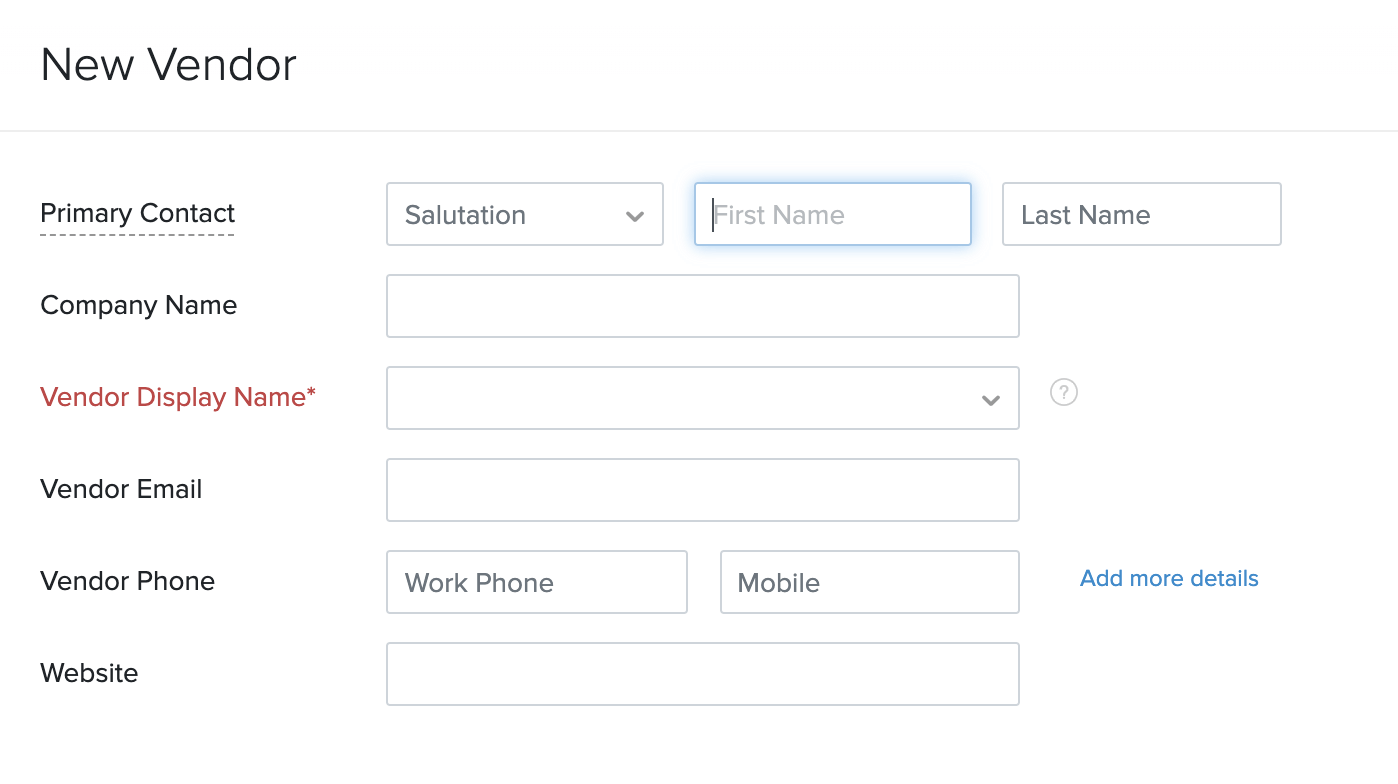Click the chevron on the Salutation selector
This screenshot has height=784, width=1398.
coord(637,214)
